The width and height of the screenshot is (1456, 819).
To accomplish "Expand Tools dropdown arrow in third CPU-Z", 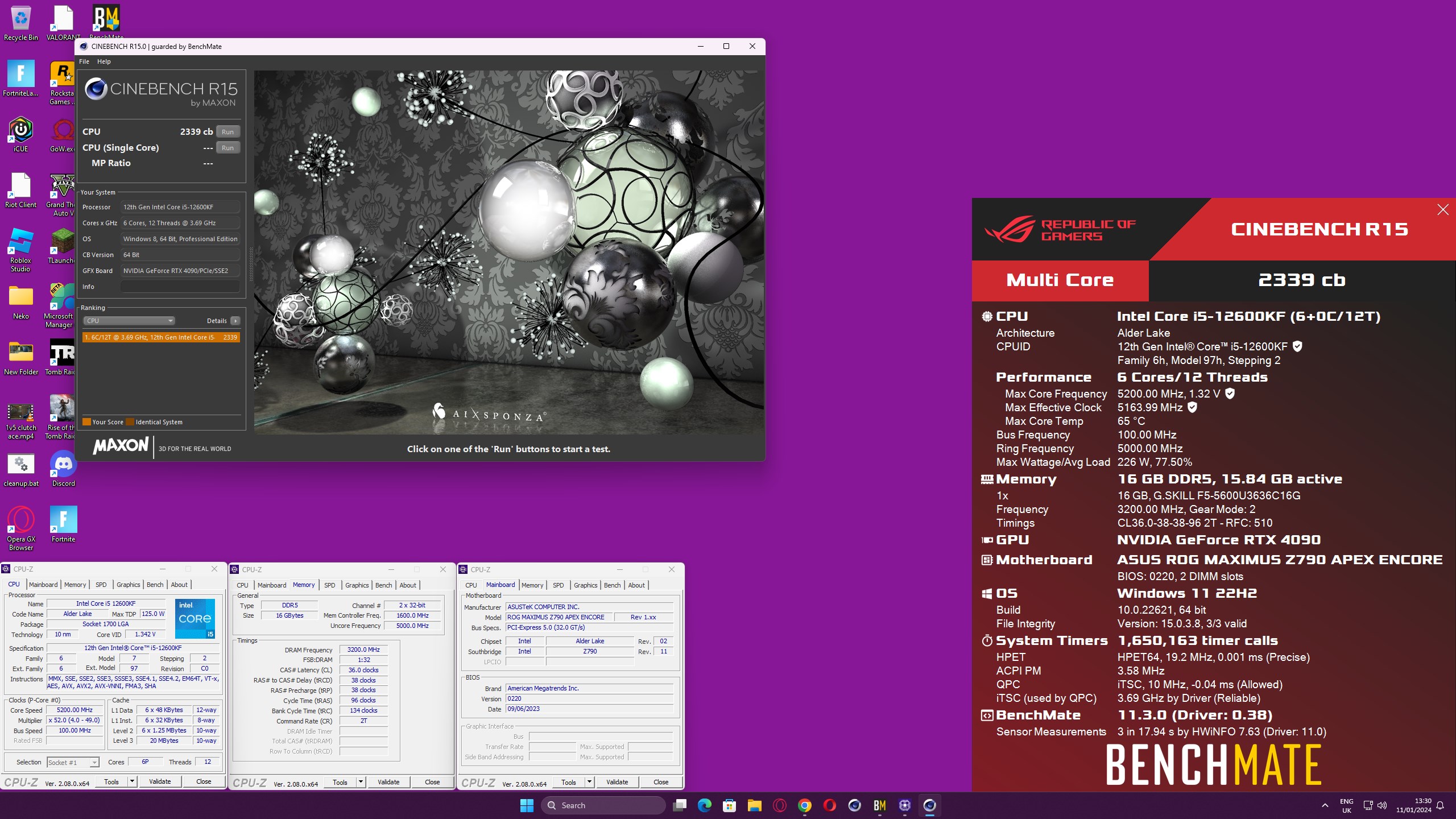I will (x=589, y=782).
